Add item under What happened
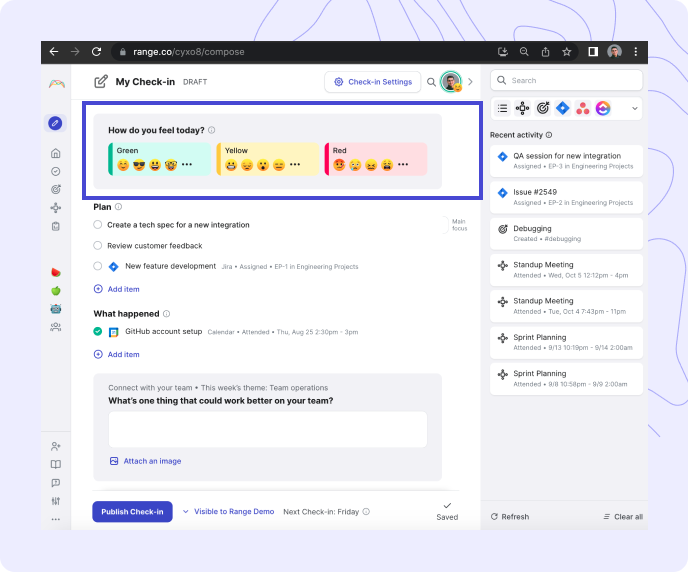 tap(117, 354)
